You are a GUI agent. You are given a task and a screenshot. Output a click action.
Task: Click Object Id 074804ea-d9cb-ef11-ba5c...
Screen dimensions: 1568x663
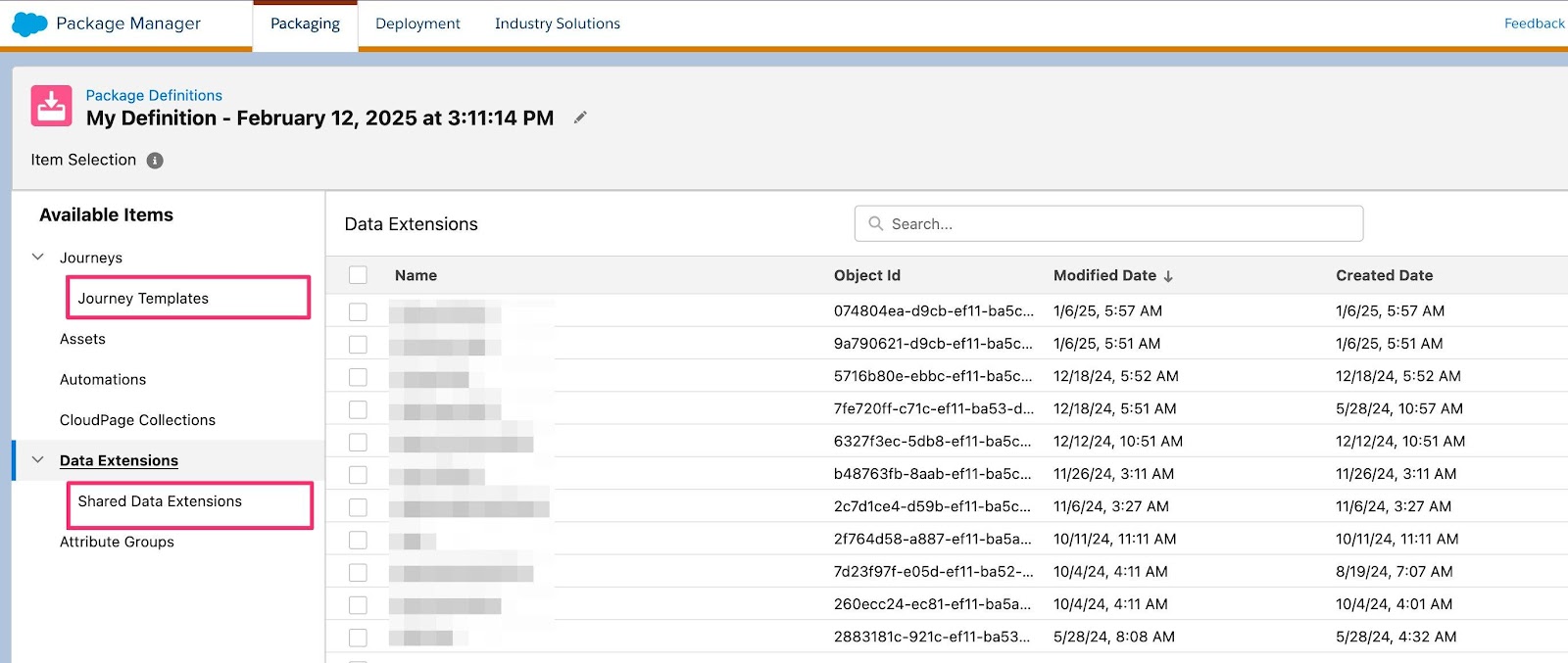[933, 311]
